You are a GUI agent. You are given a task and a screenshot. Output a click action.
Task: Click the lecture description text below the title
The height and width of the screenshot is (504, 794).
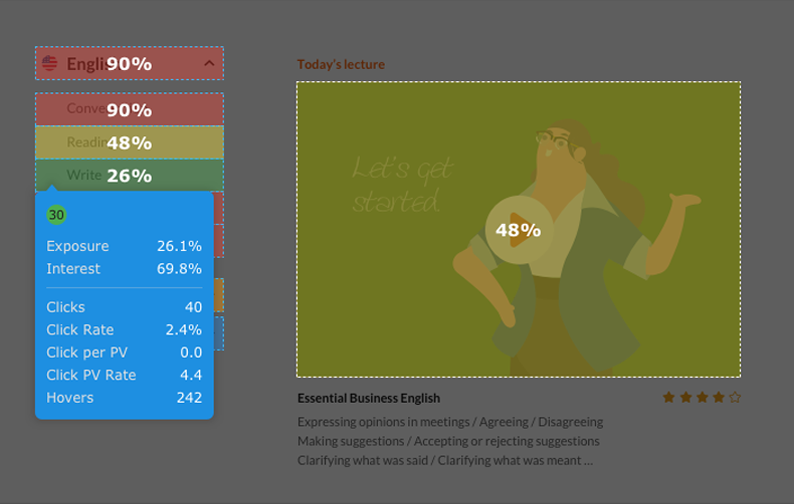pyautogui.click(x=450, y=441)
